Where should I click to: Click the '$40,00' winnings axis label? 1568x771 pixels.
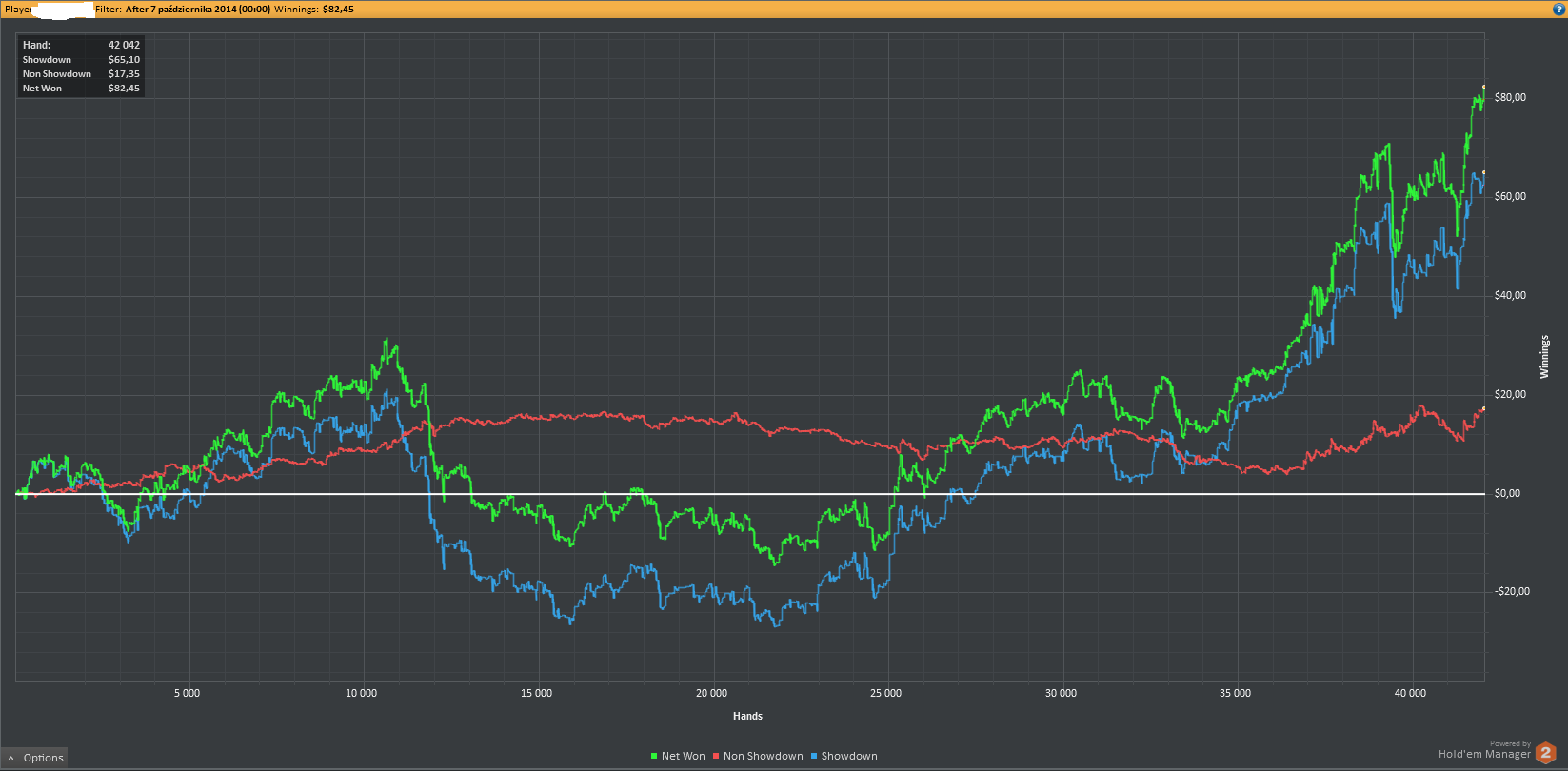1510,295
